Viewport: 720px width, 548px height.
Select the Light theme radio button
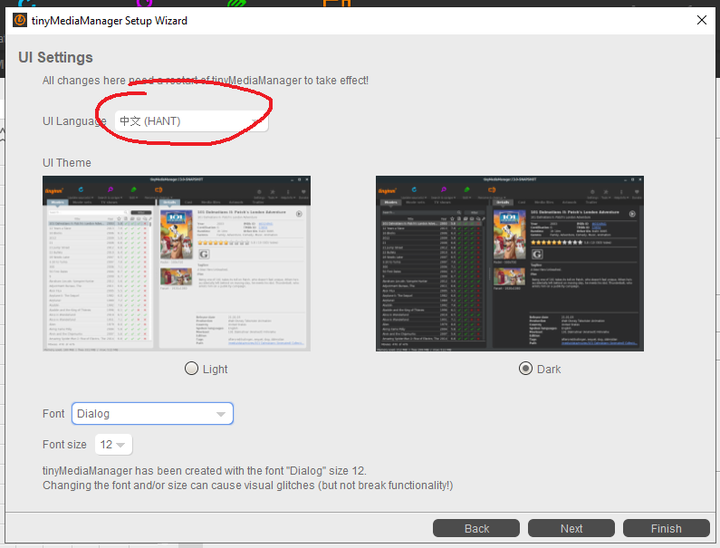coord(191,368)
